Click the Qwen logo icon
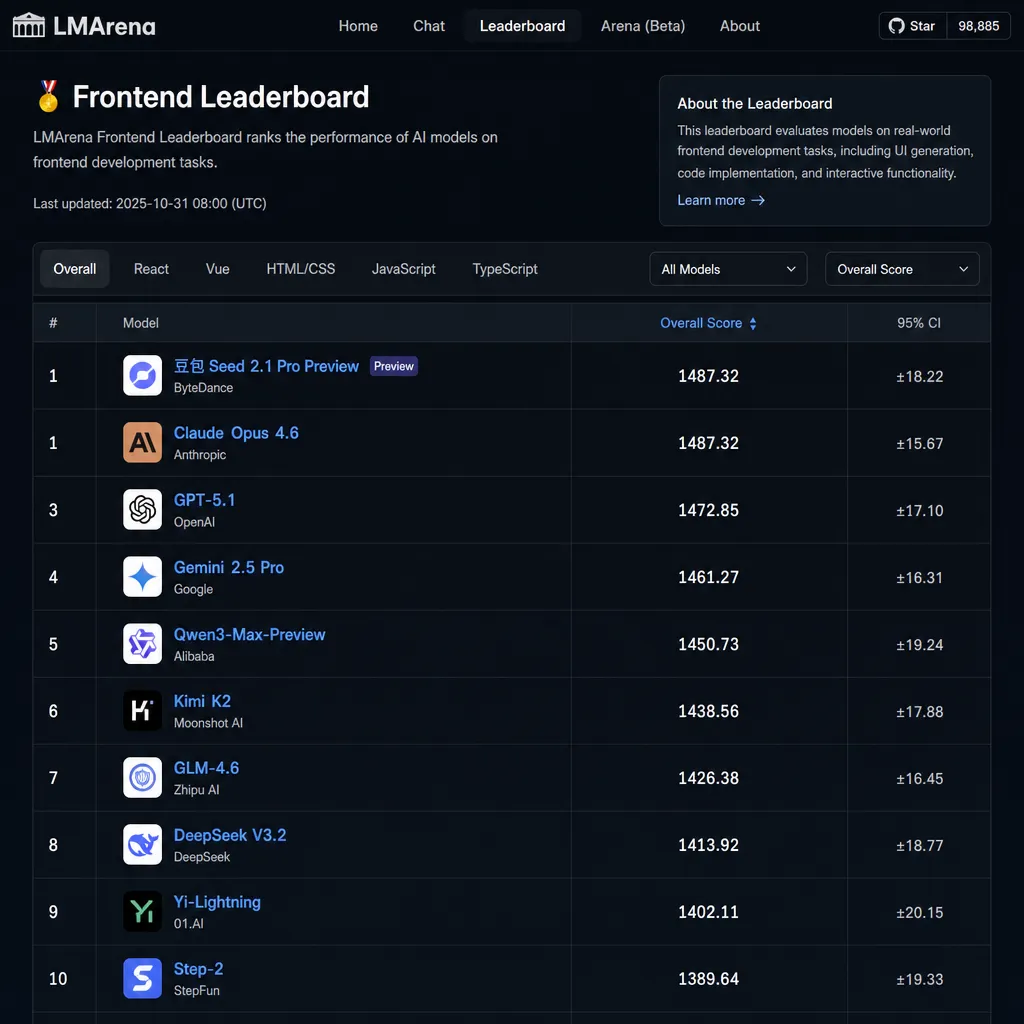Image resolution: width=1024 pixels, height=1024 pixels. click(x=142, y=643)
